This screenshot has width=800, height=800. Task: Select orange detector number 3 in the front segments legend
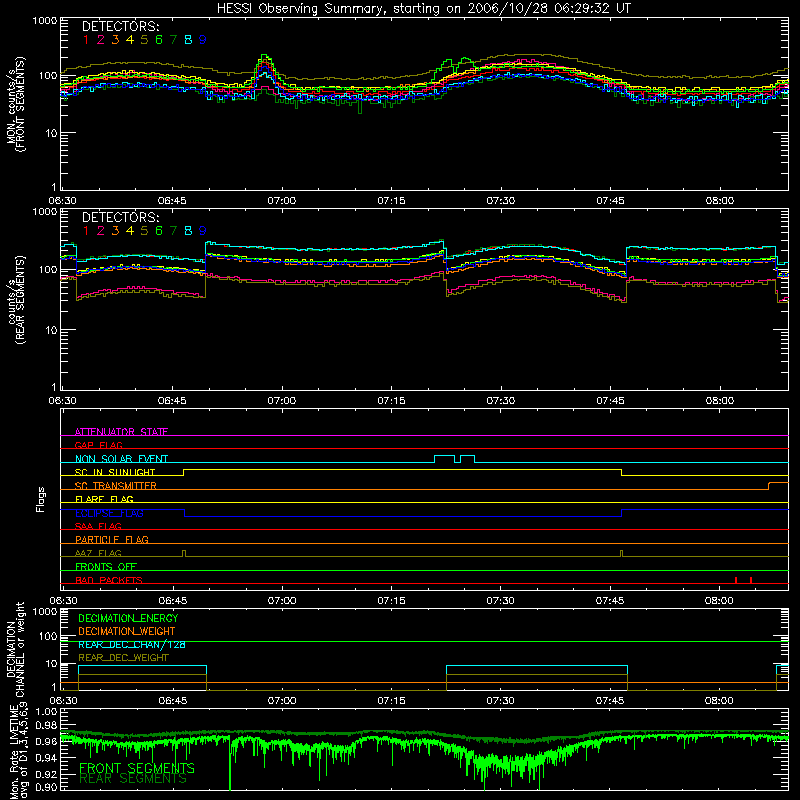(x=115, y=40)
